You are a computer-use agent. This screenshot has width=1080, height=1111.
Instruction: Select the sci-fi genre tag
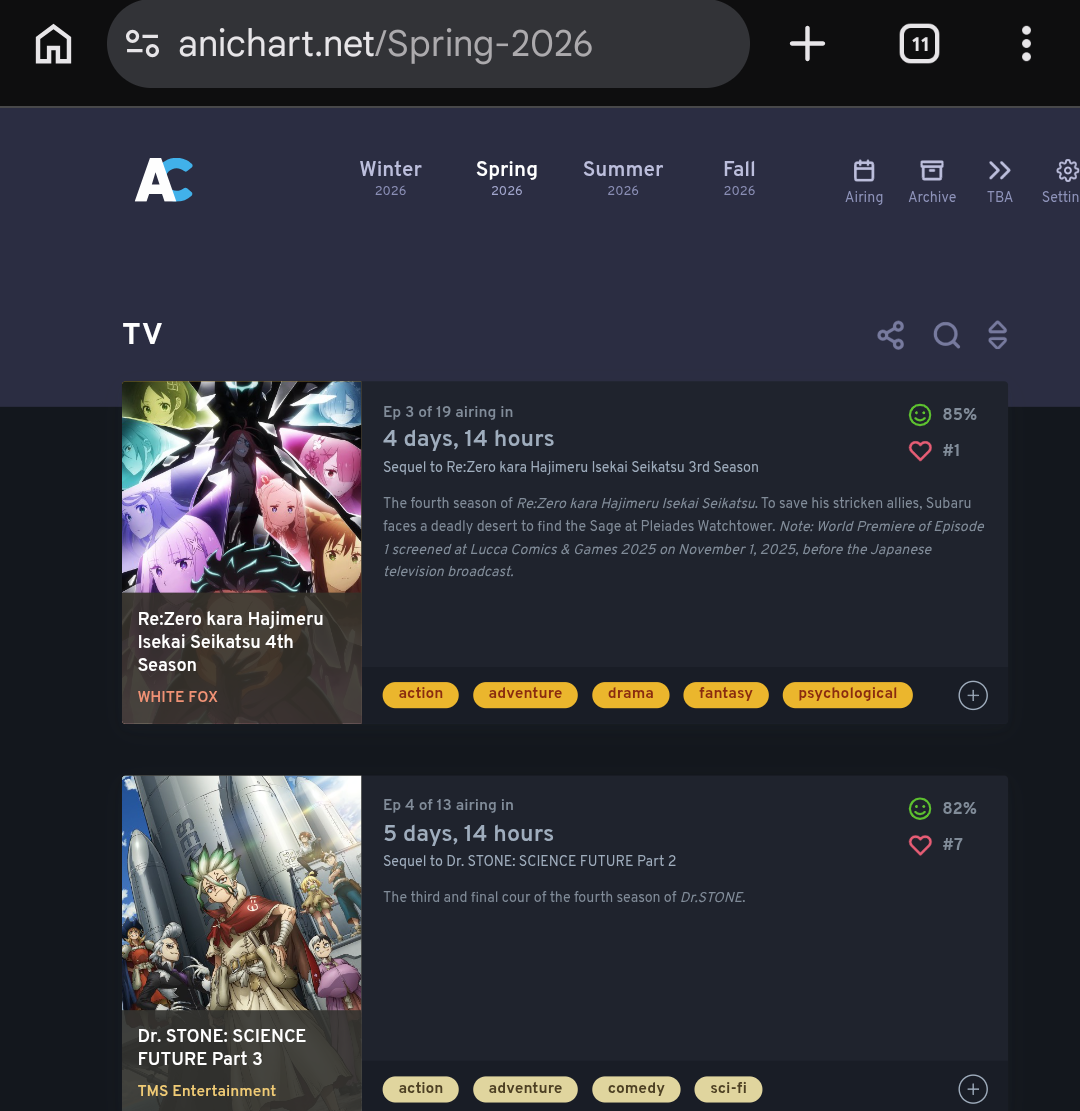pos(729,1089)
